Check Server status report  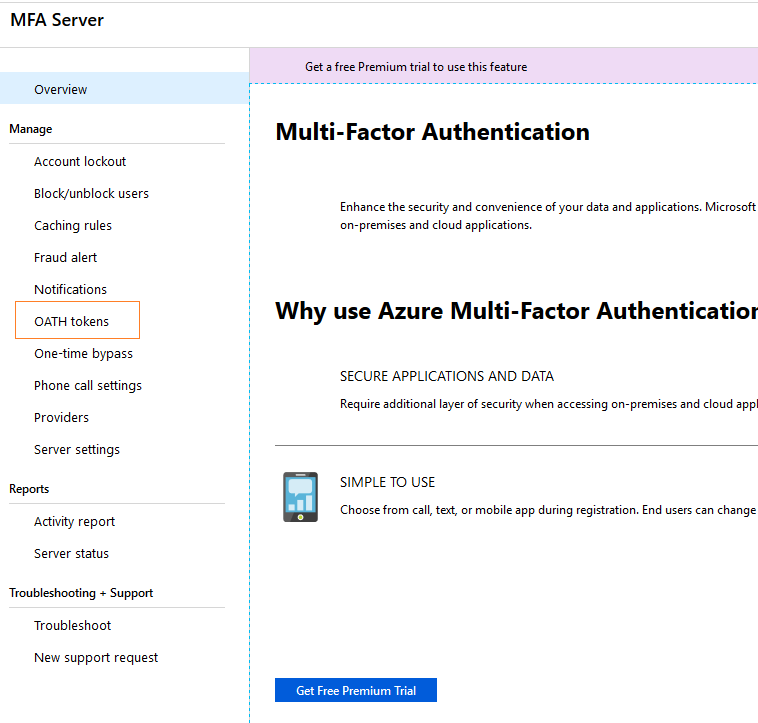(x=72, y=553)
